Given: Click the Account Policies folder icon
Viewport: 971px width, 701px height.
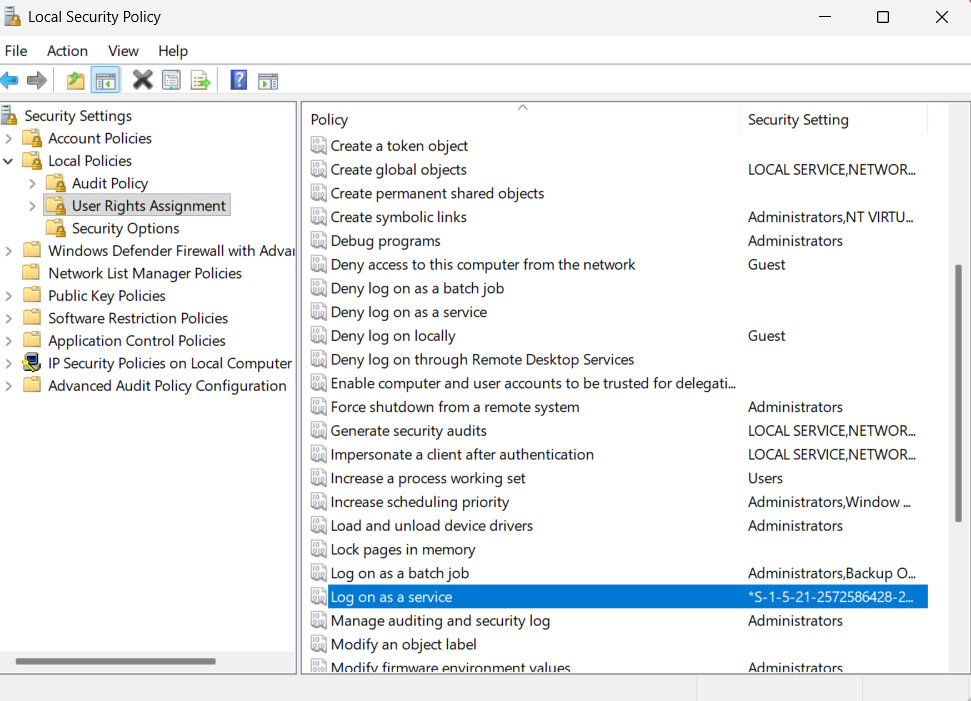Looking at the screenshot, I should pos(32,138).
